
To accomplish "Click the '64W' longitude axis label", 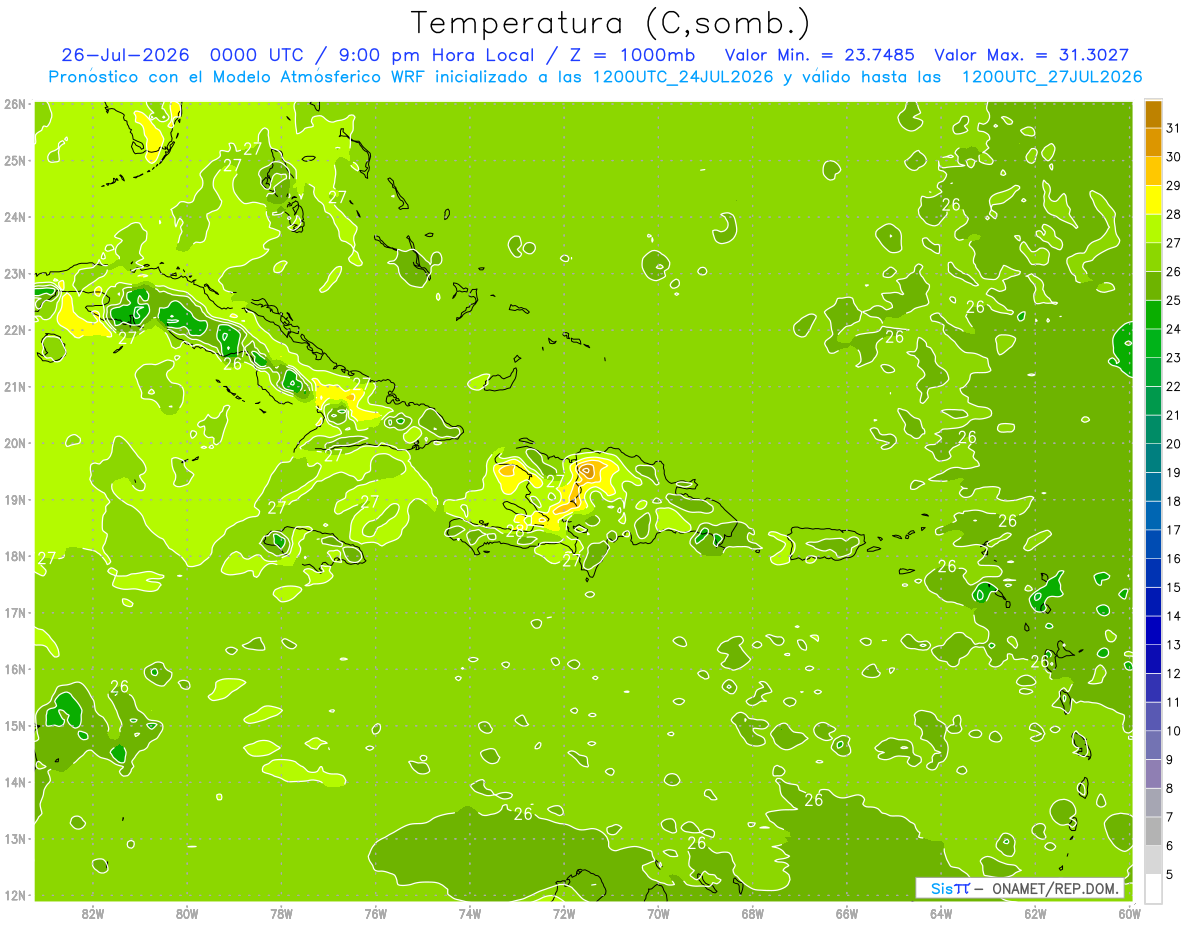I will 941,913.
